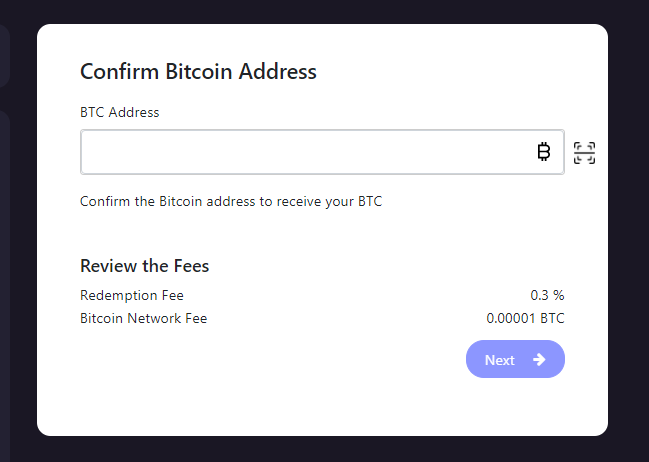Click the arrow icon on Next button
Screen dimensions: 649x462
click(x=539, y=359)
